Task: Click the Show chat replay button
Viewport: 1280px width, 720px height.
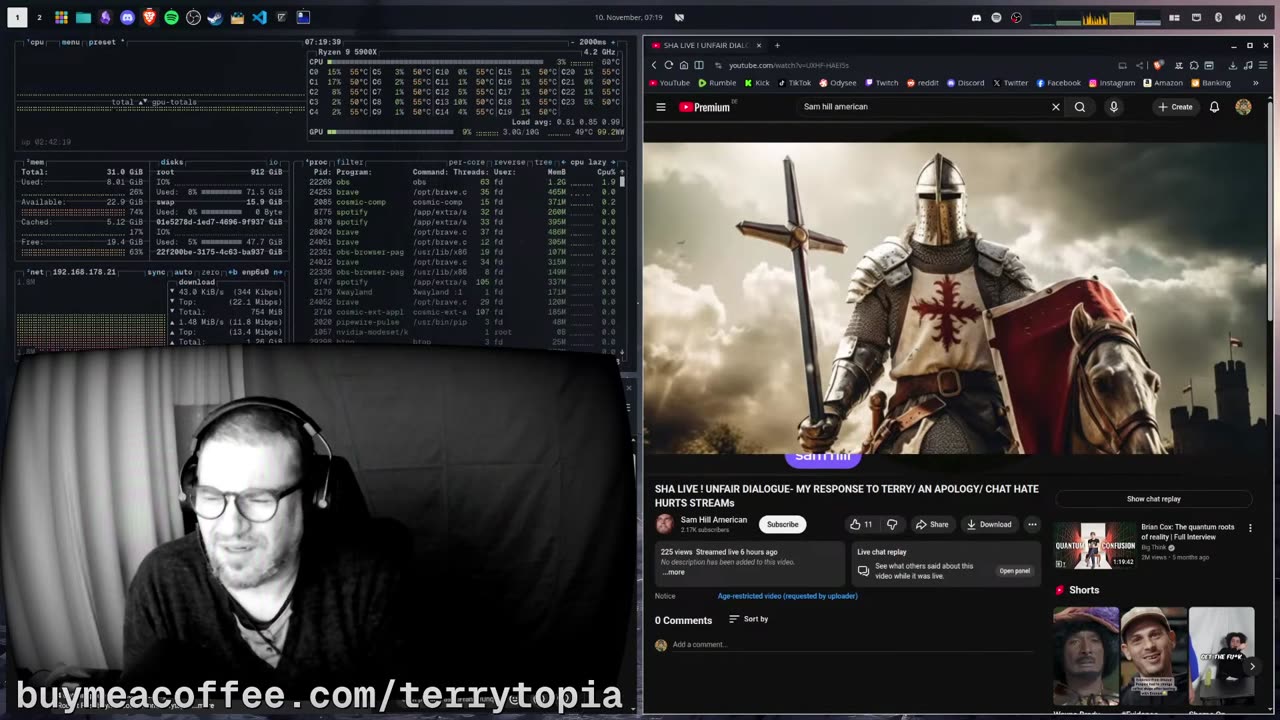Action: point(1154,499)
